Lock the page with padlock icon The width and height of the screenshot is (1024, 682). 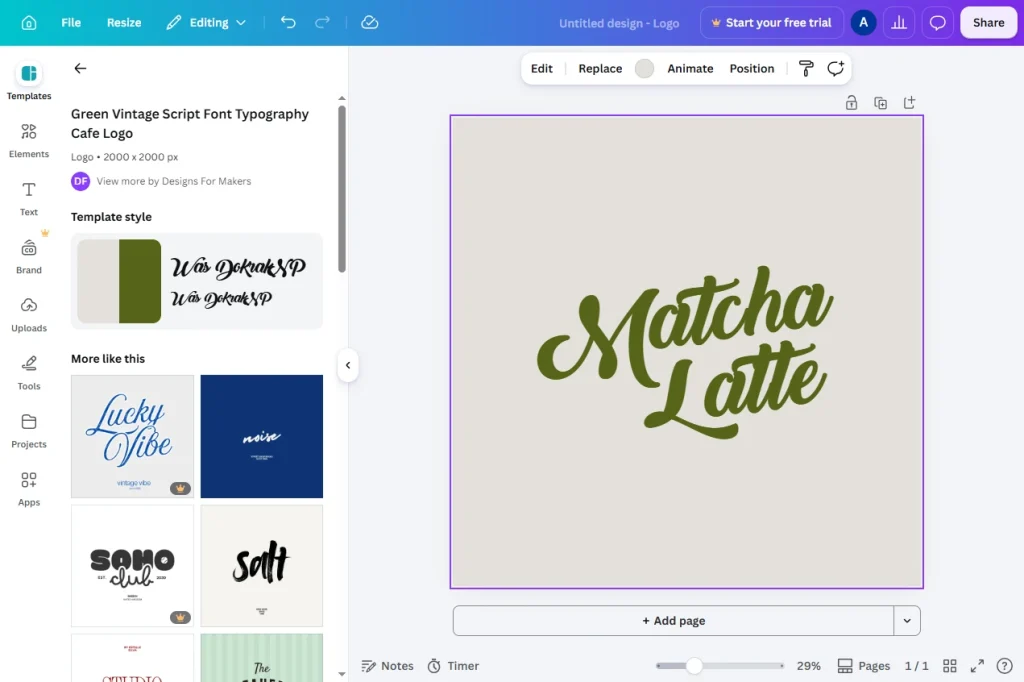(x=851, y=103)
